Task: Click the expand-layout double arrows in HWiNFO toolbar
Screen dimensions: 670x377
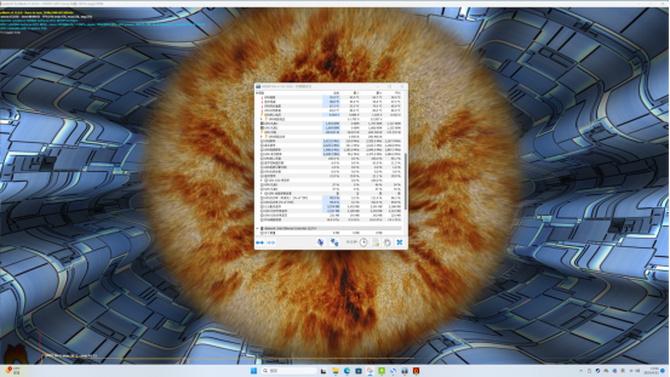Action: pos(259,243)
